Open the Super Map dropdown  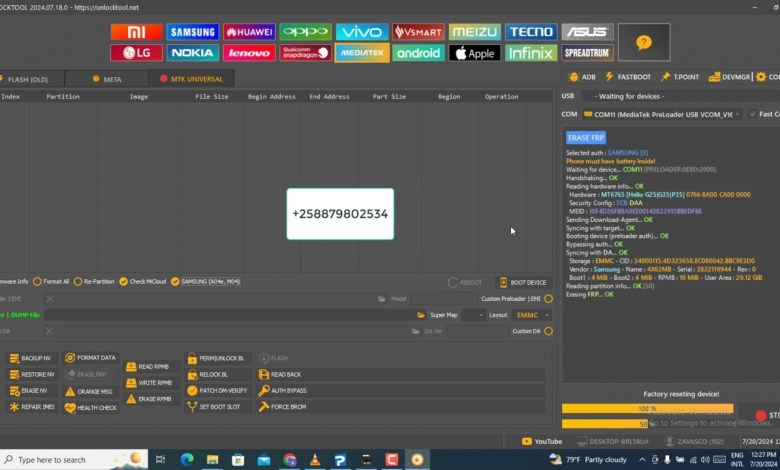point(473,315)
